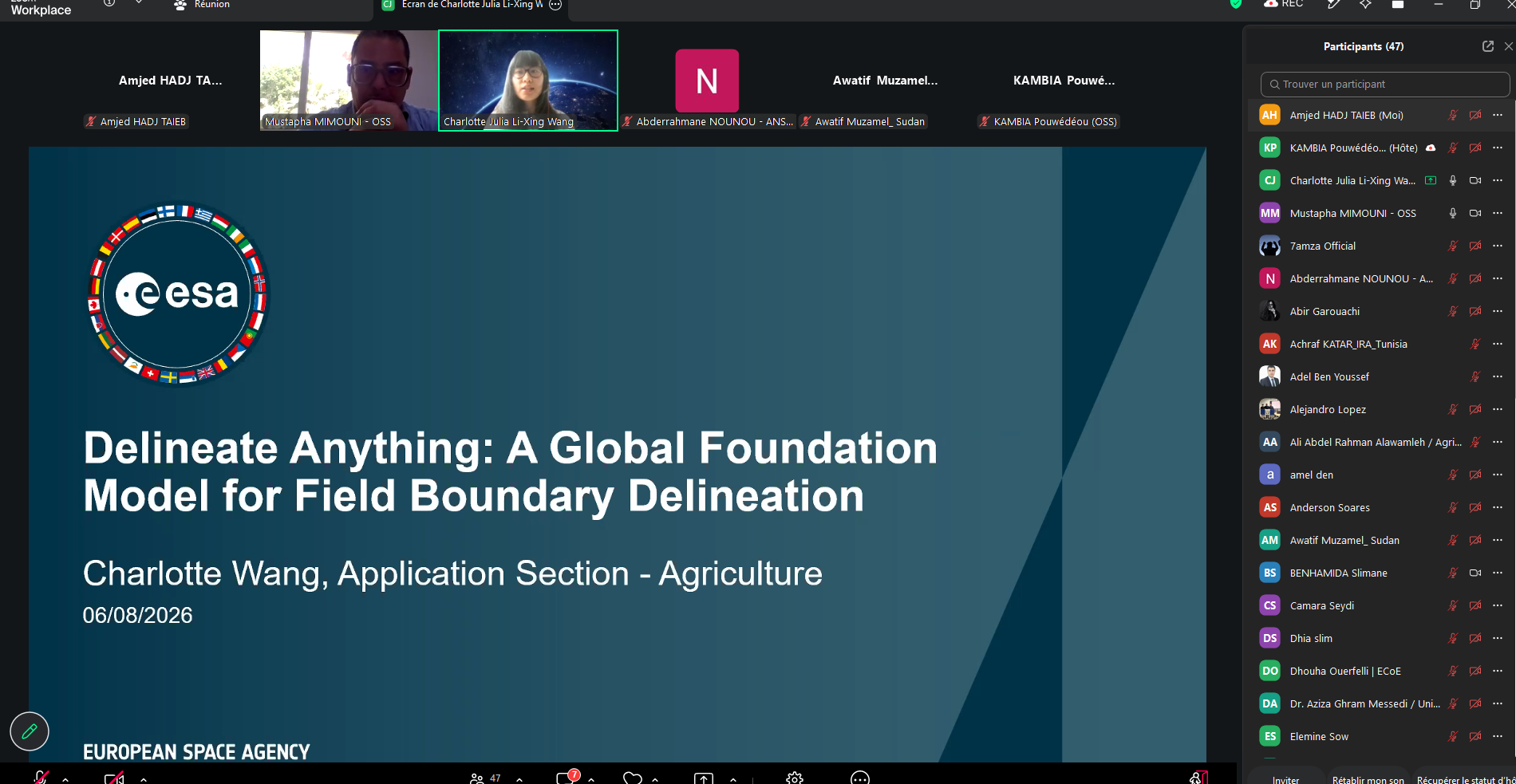Open the annotation pencil tool
This screenshot has width=1516, height=784.
(x=30, y=731)
